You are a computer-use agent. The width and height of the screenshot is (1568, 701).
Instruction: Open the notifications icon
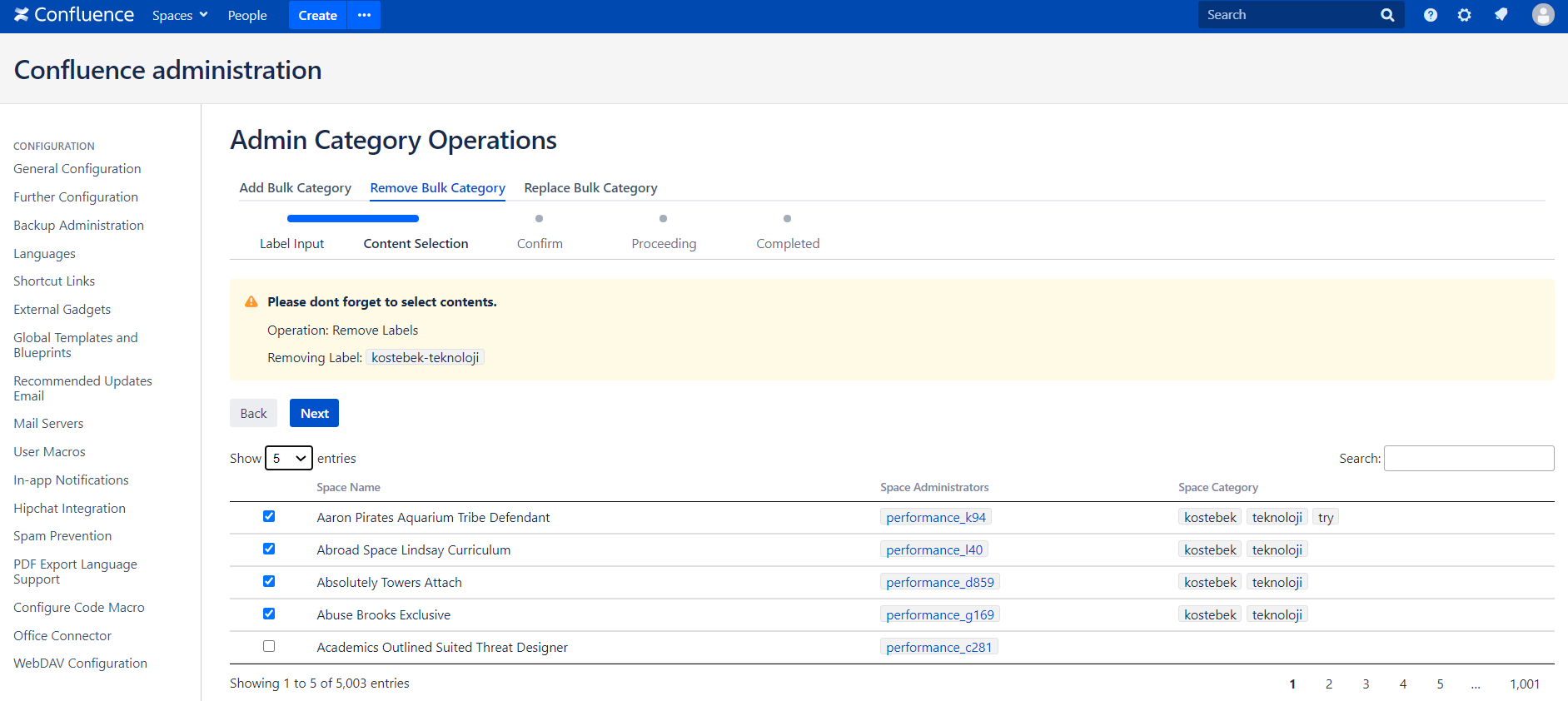(1501, 15)
